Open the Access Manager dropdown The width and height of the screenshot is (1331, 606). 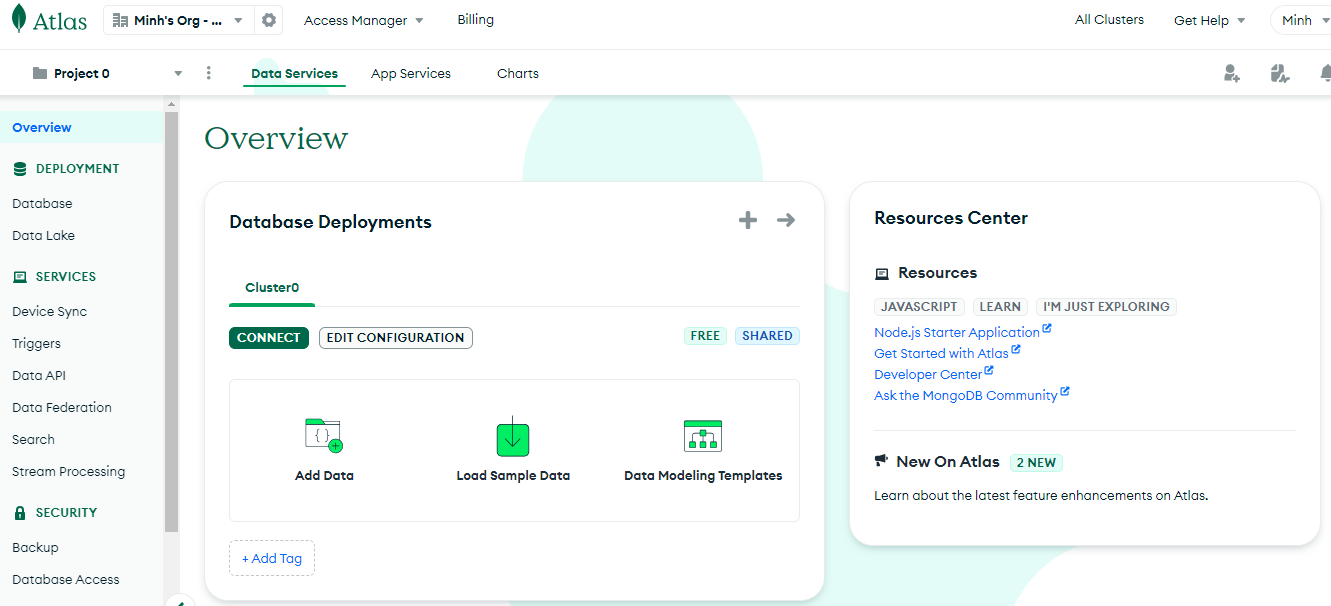coord(364,20)
